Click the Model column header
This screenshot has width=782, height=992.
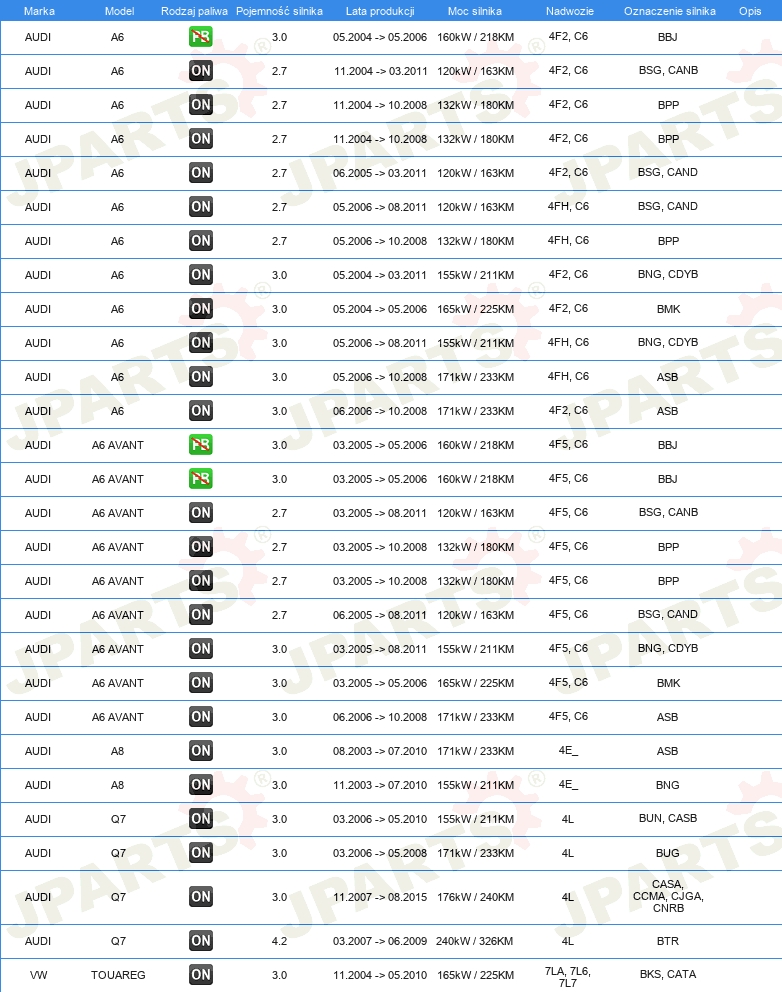click(x=119, y=11)
